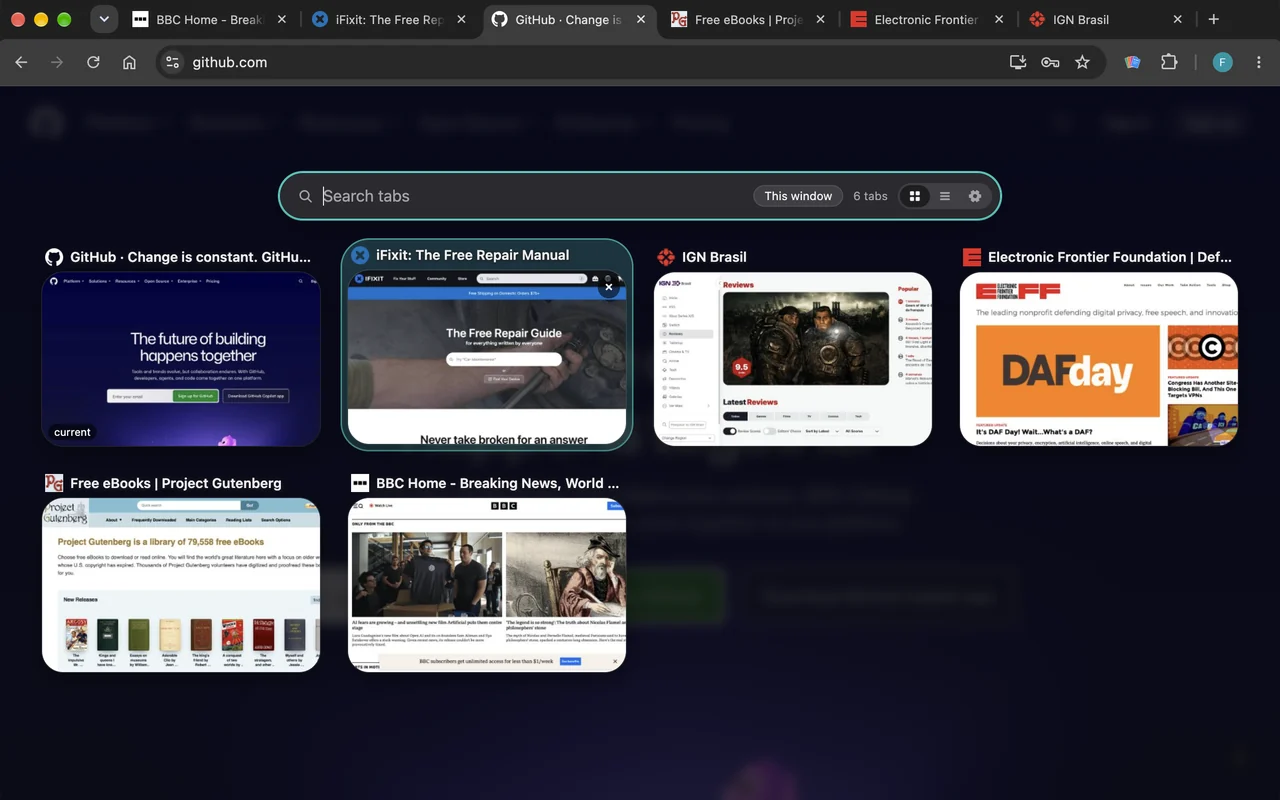1280x800 pixels.
Task: Switch to the IGN Brasil browser tab
Action: pyautogui.click(x=1107, y=20)
